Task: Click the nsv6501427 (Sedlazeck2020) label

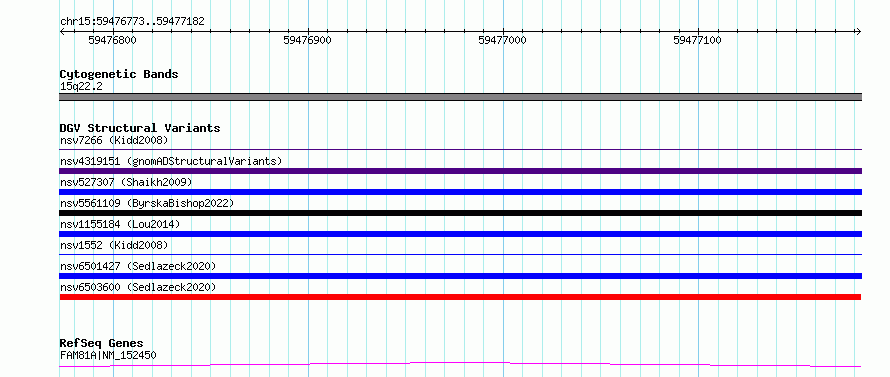Action: coord(138,266)
